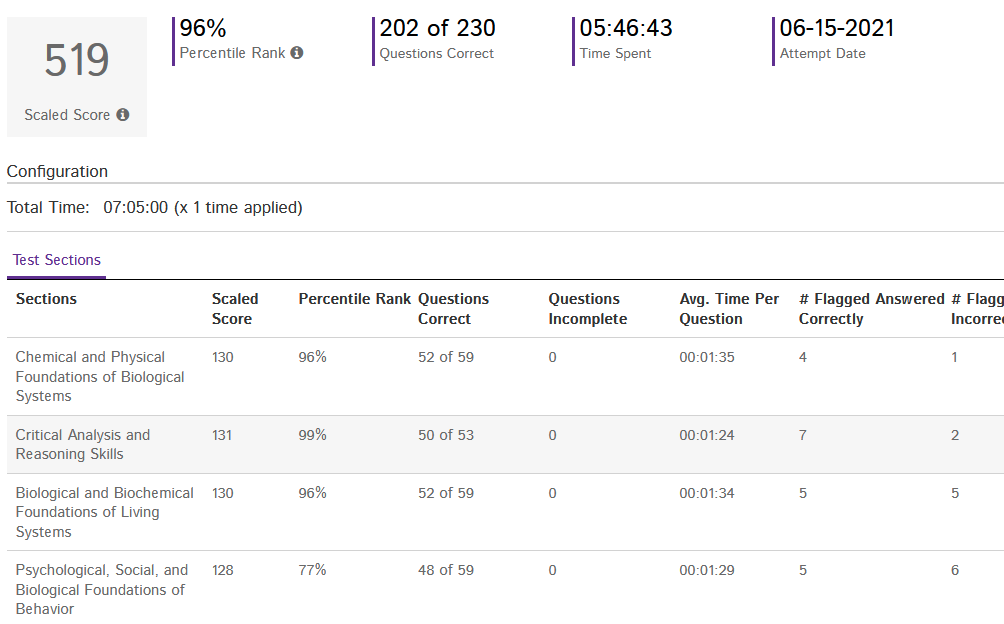The width and height of the screenshot is (1004, 624).
Task: Click the 05:46:43 Time Spent stat
Action: (x=626, y=40)
